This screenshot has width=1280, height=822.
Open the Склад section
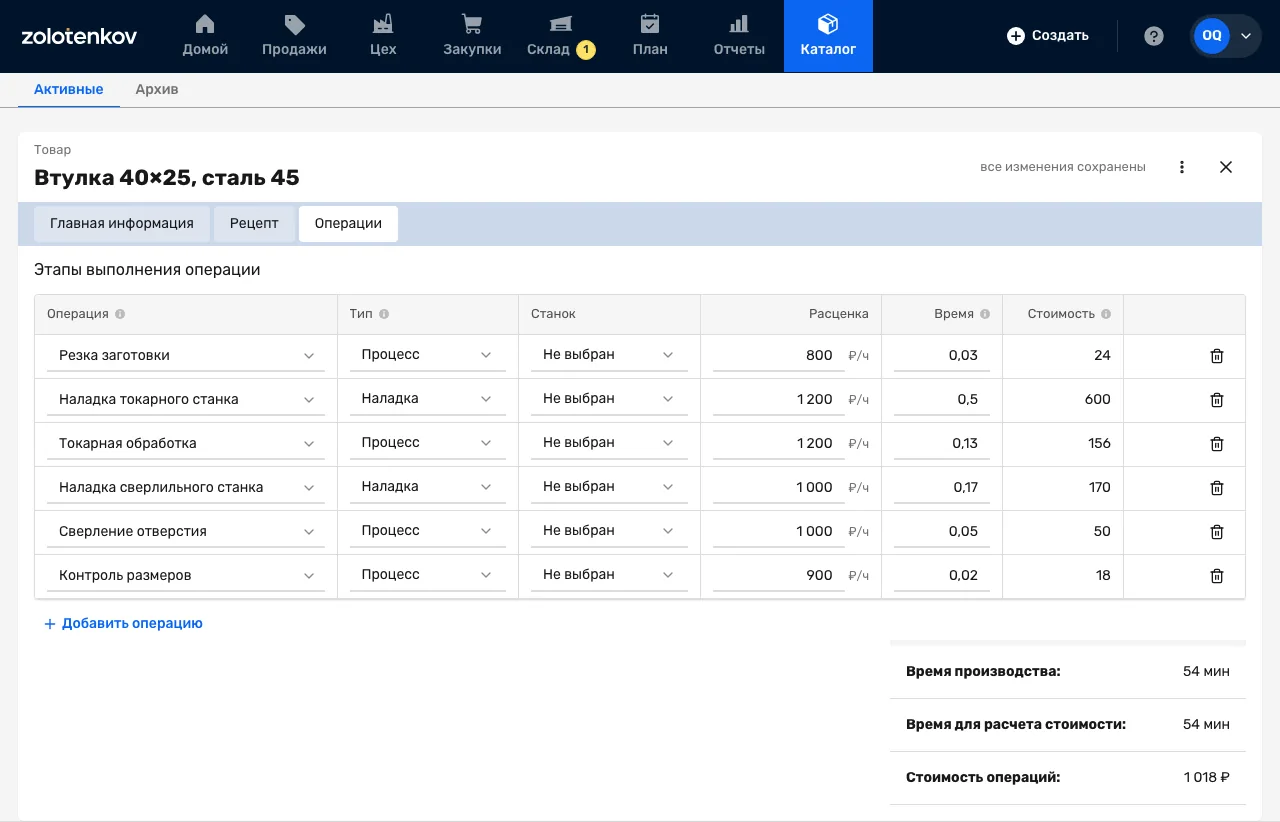tap(561, 36)
